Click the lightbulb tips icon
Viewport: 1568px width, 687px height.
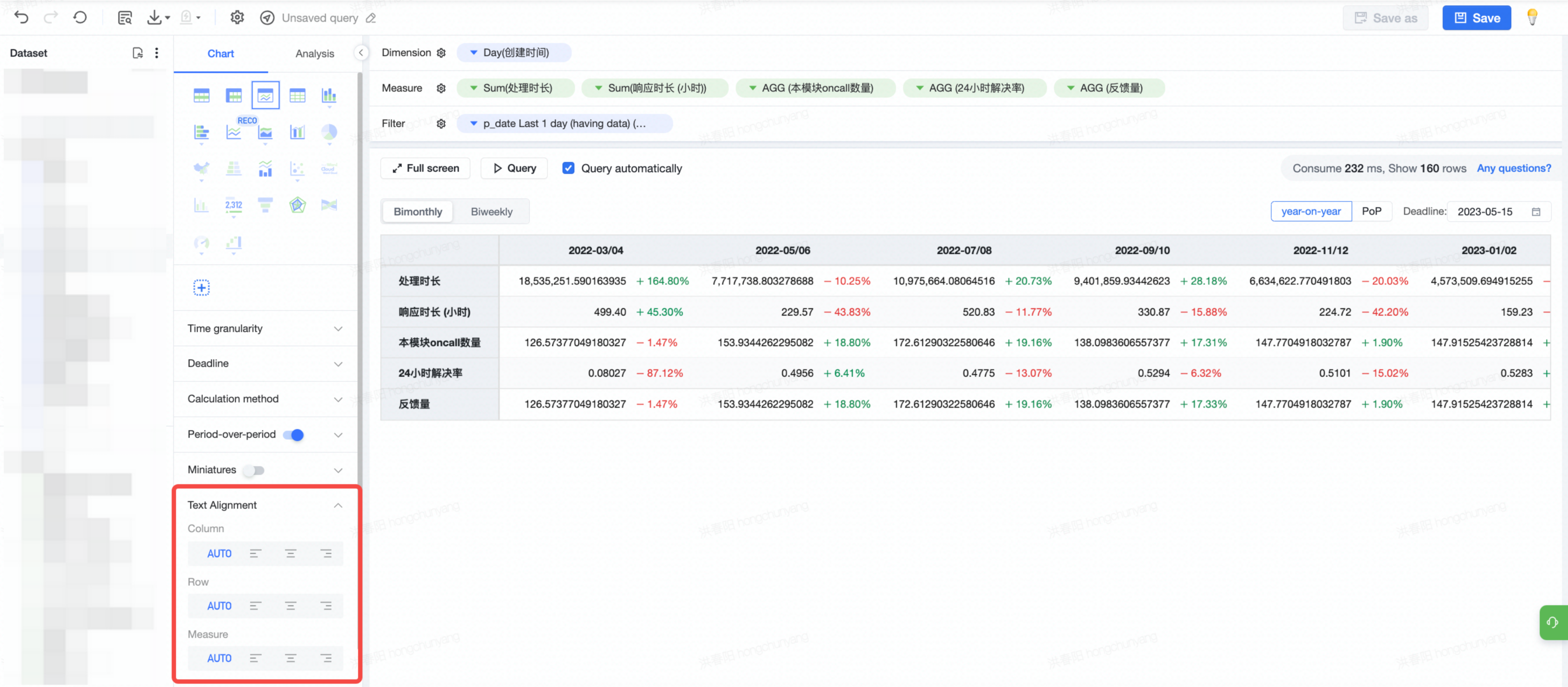(x=1532, y=18)
